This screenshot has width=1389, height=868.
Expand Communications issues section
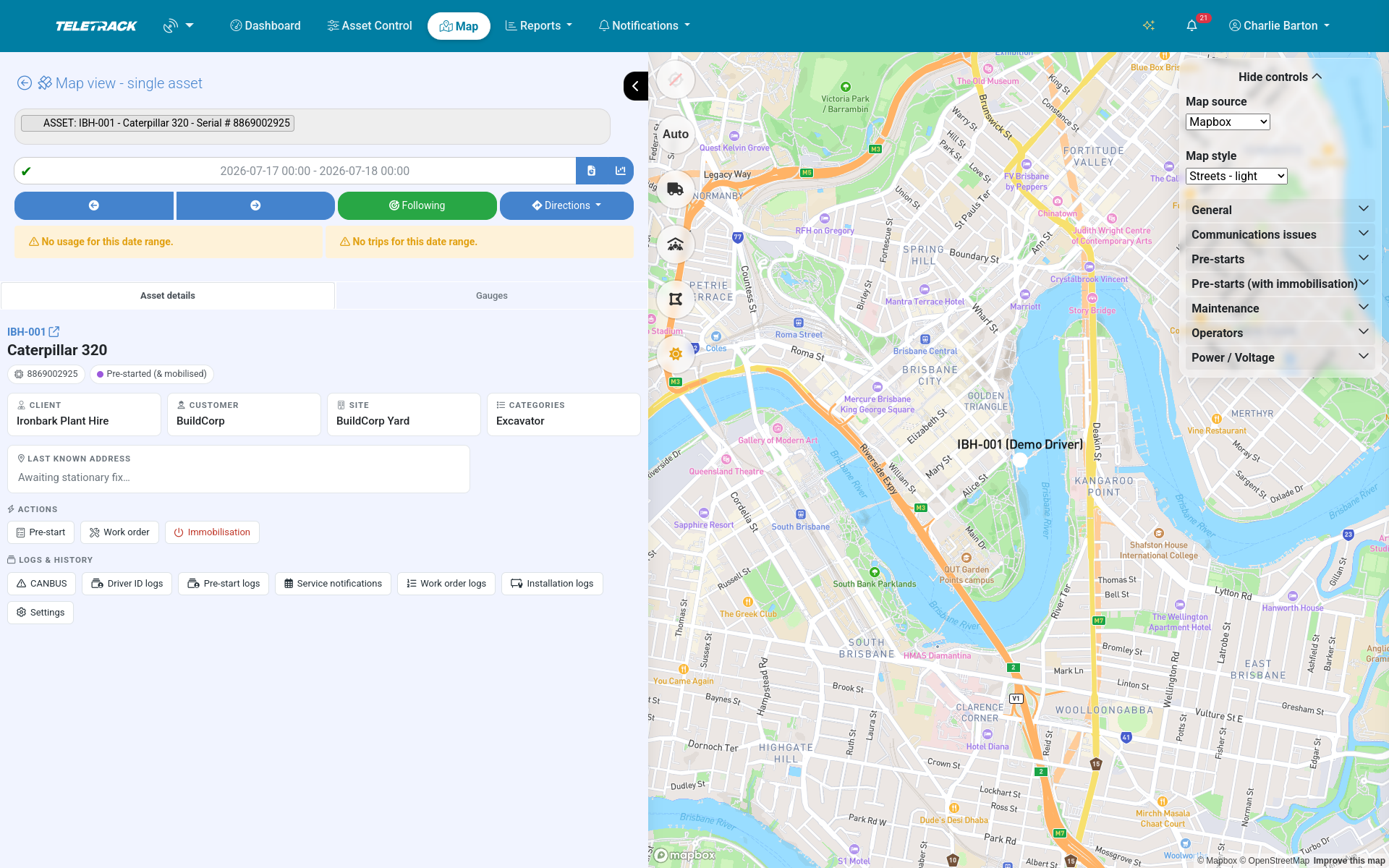pyautogui.click(x=1280, y=235)
